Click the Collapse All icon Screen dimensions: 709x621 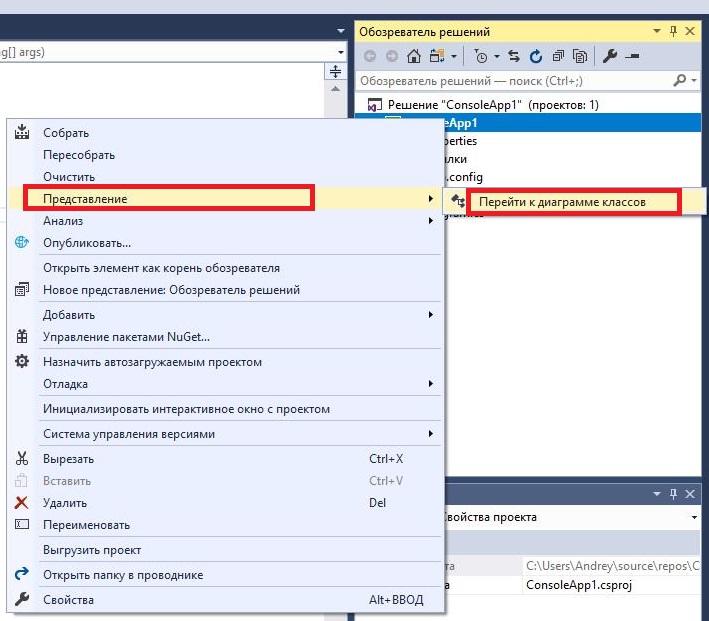coord(558,56)
